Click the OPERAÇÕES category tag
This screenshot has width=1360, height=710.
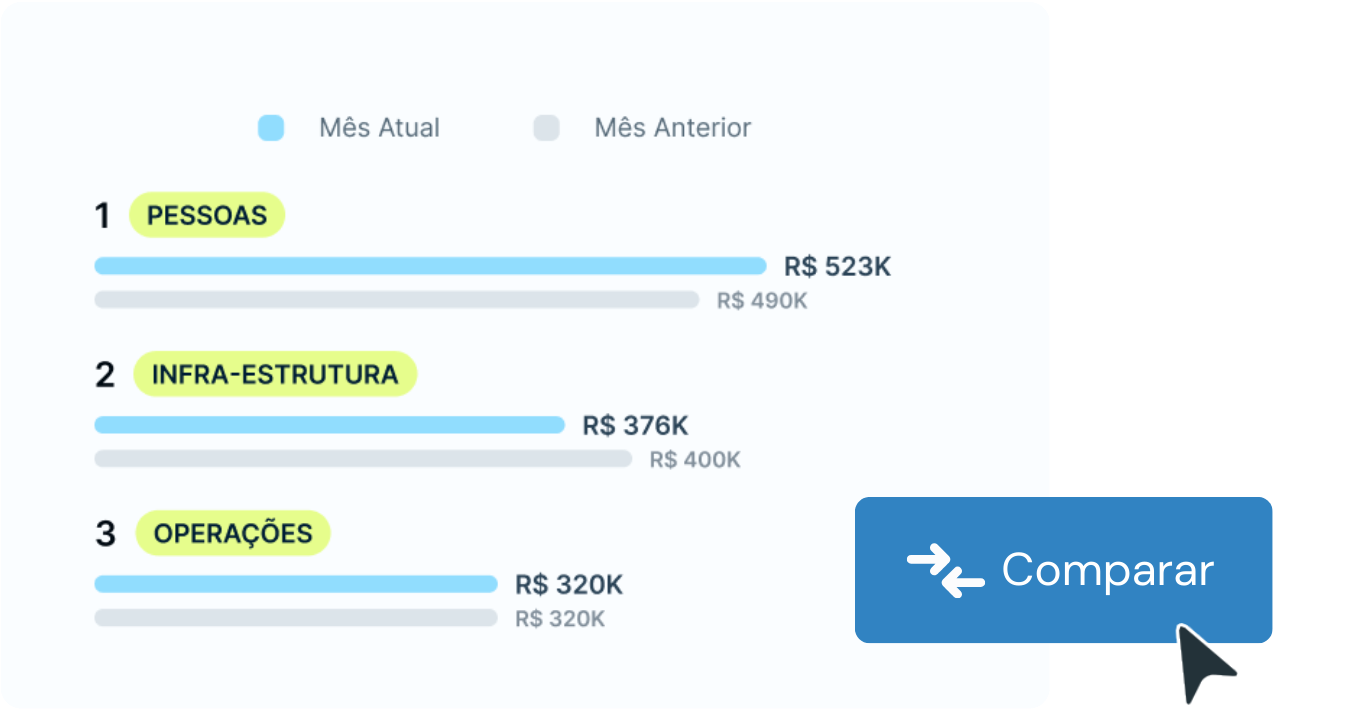tap(233, 533)
